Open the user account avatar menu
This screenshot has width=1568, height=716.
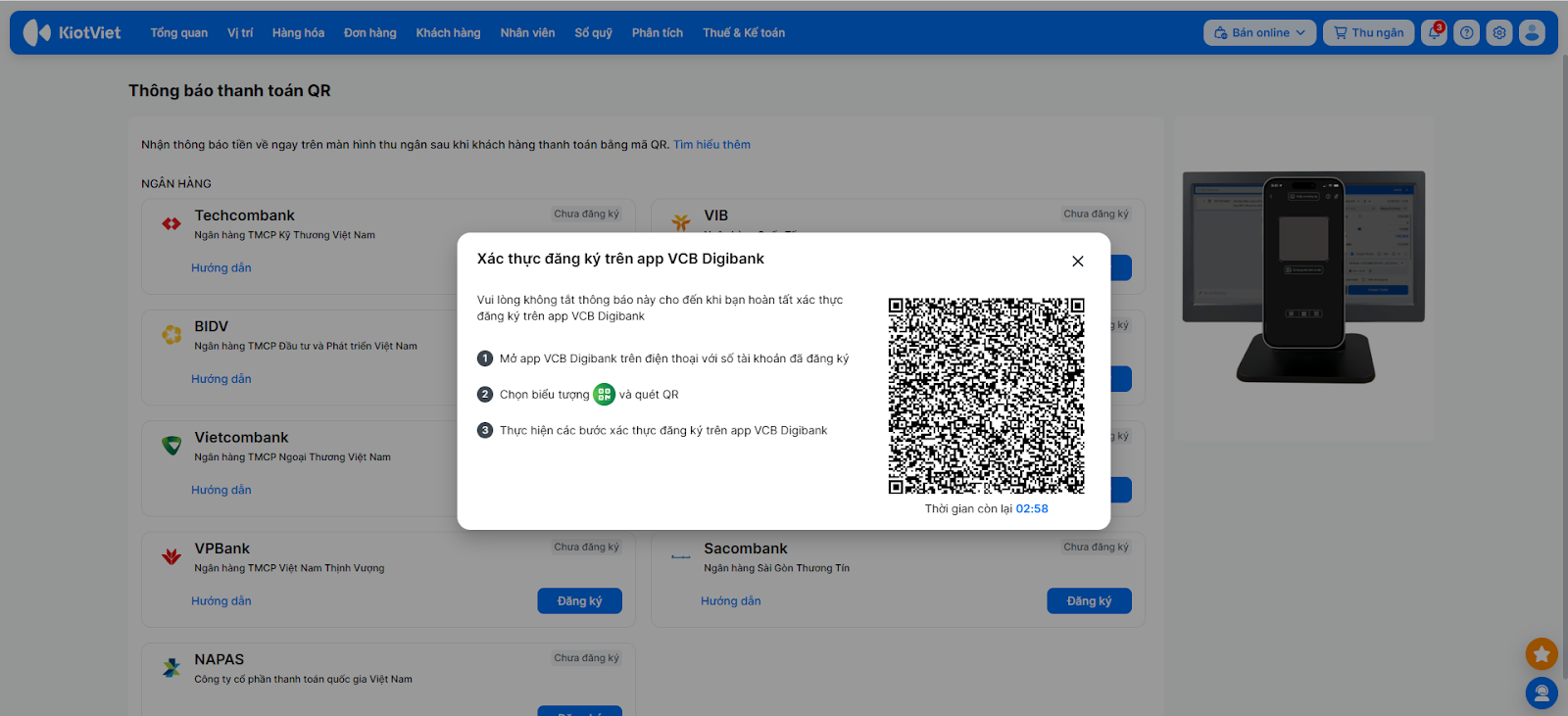1532,32
